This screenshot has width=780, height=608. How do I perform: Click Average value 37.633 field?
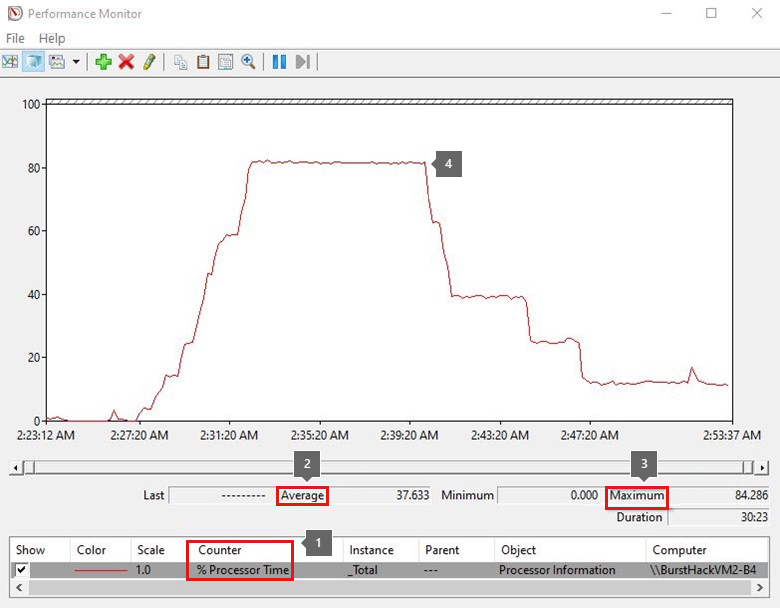click(x=379, y=495)
